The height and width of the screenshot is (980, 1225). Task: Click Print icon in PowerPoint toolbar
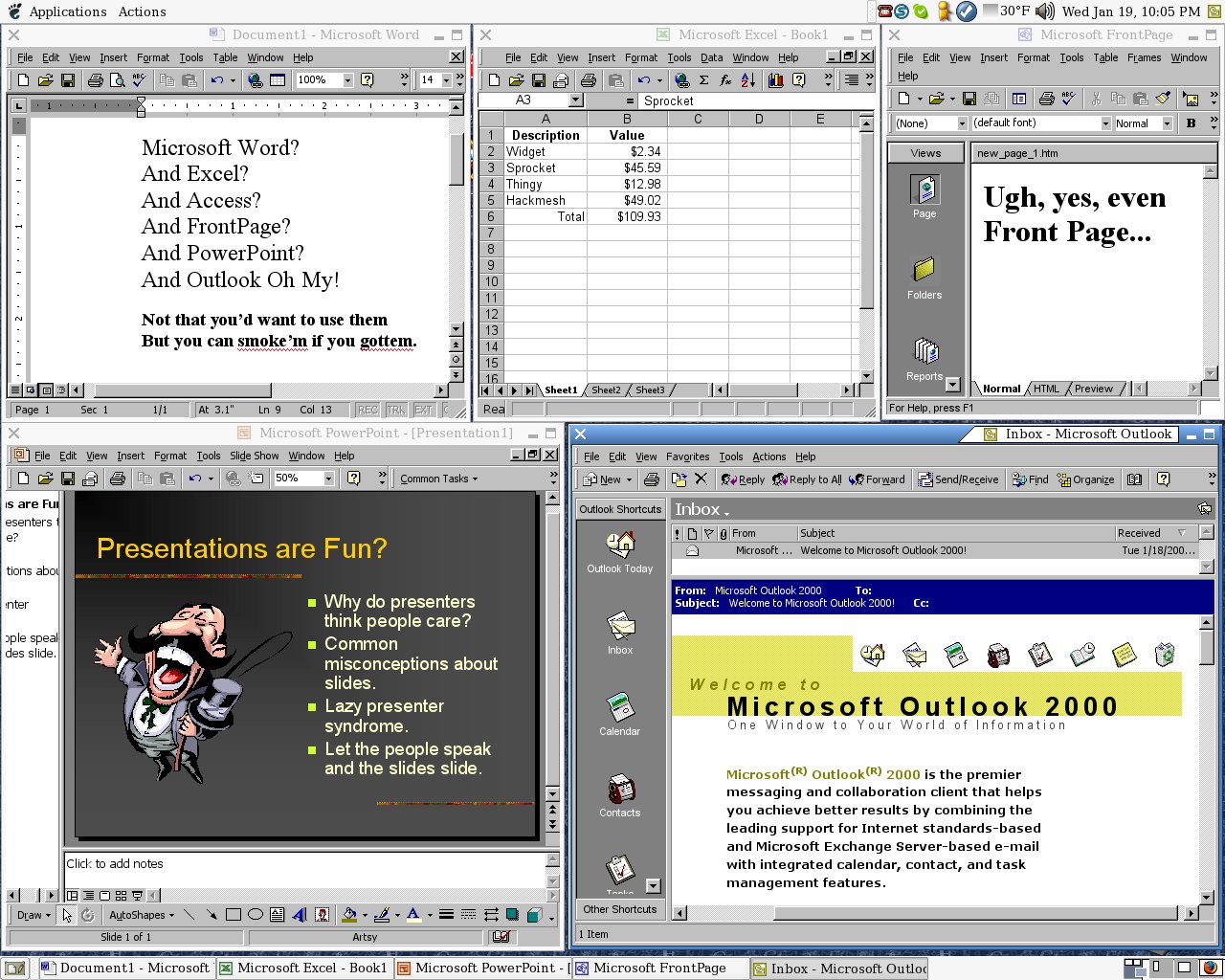coord(117,479)
